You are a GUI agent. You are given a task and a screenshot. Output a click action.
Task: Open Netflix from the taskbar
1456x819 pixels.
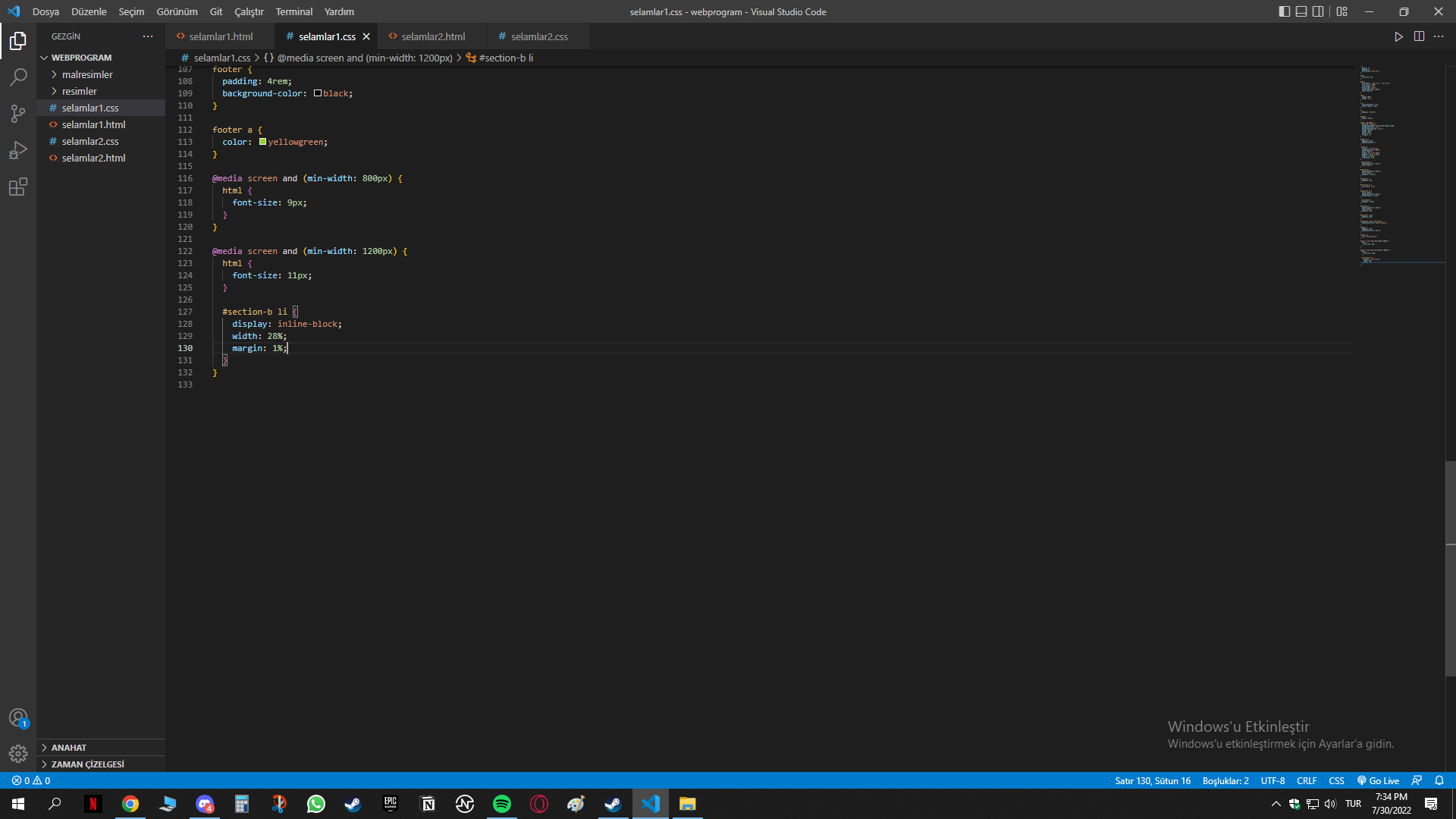point(93,804)
